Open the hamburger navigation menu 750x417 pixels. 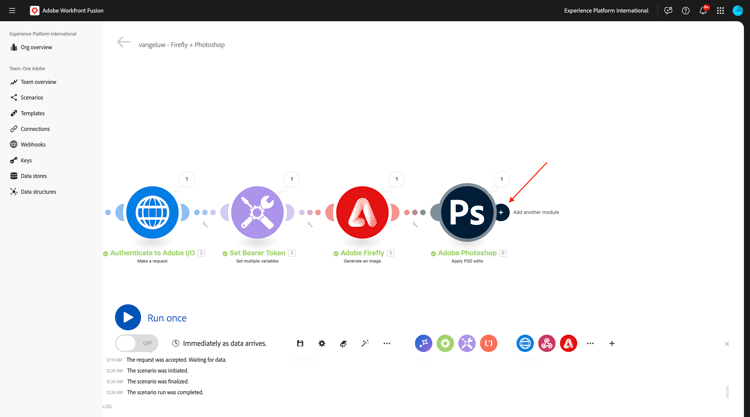tap(12, 11)
